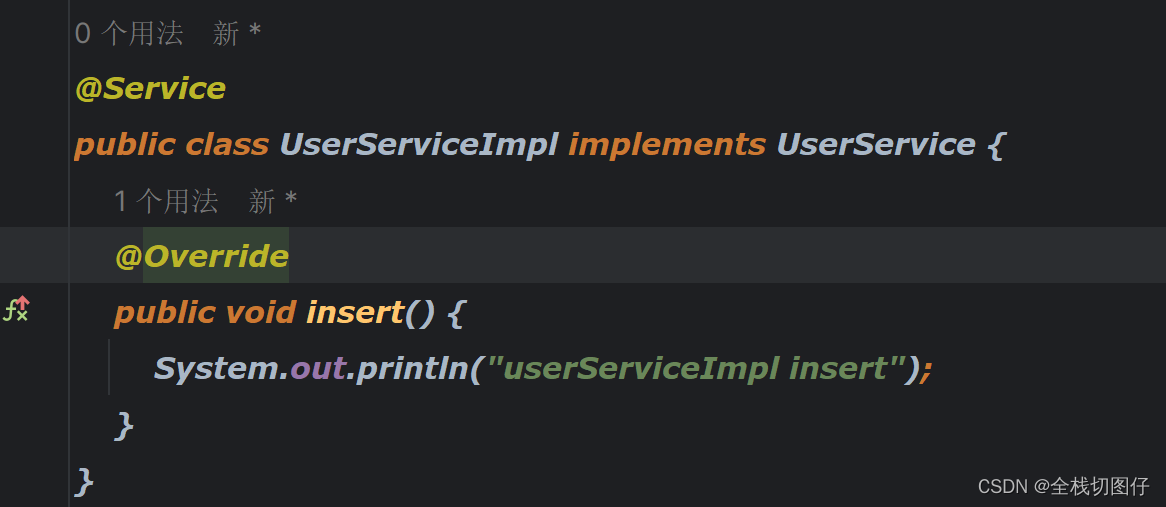Image resolution: width=1166 pixels, height=507 pixels.
Task: Click the UserServiceImpl class name
Action: [419, 145]
